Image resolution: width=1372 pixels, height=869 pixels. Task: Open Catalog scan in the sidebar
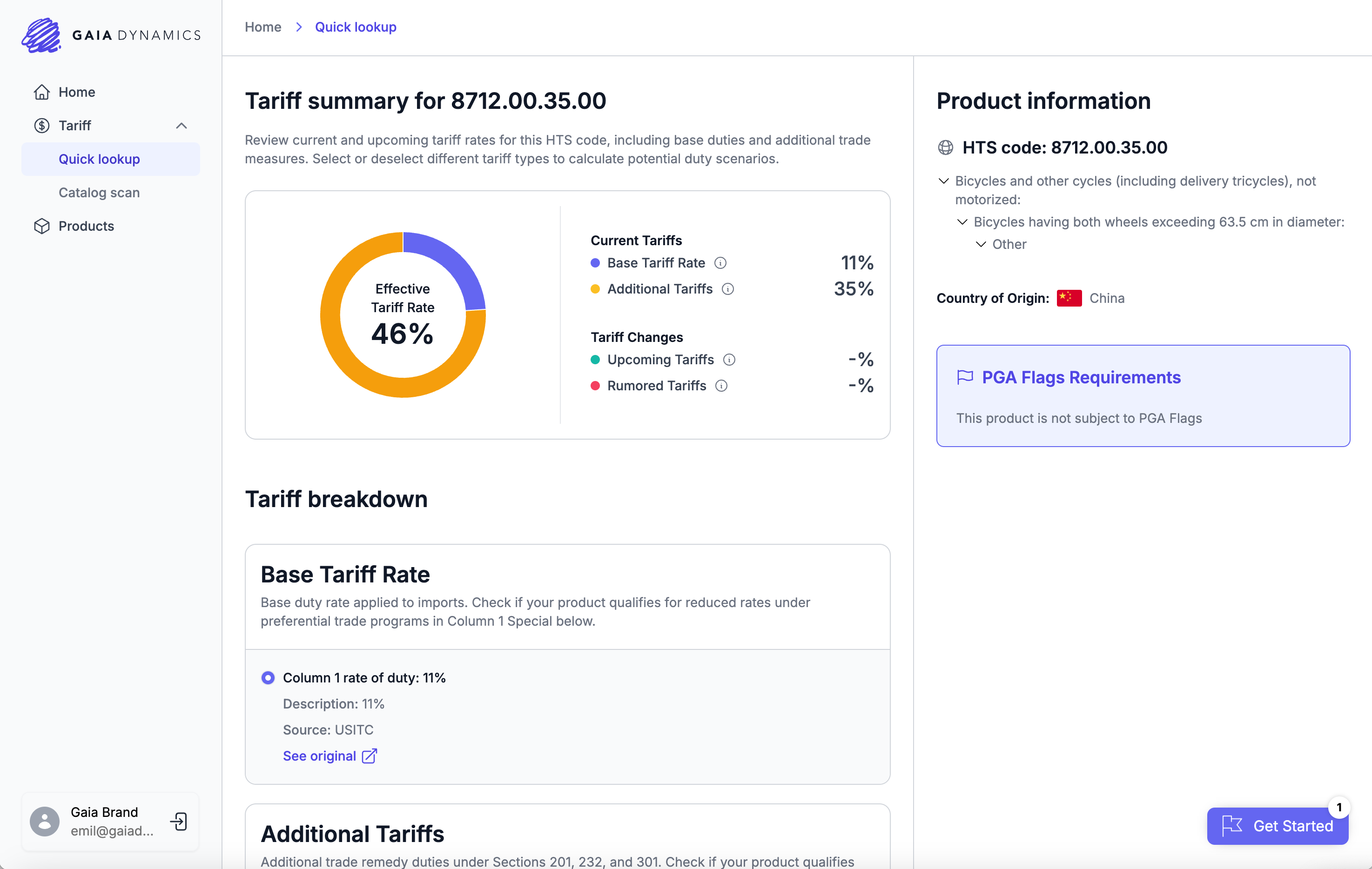coord(99,193)
